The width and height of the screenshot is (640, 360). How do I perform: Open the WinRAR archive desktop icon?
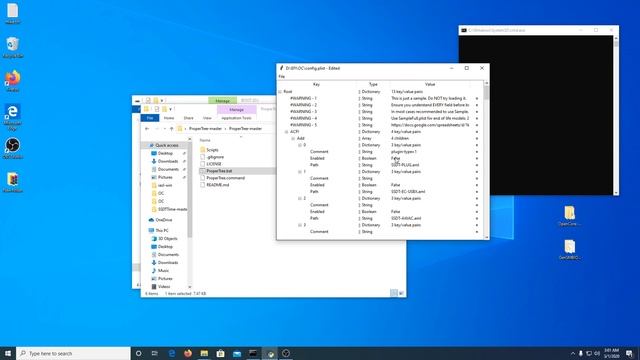pyautogui.click(x=13, y=182)
